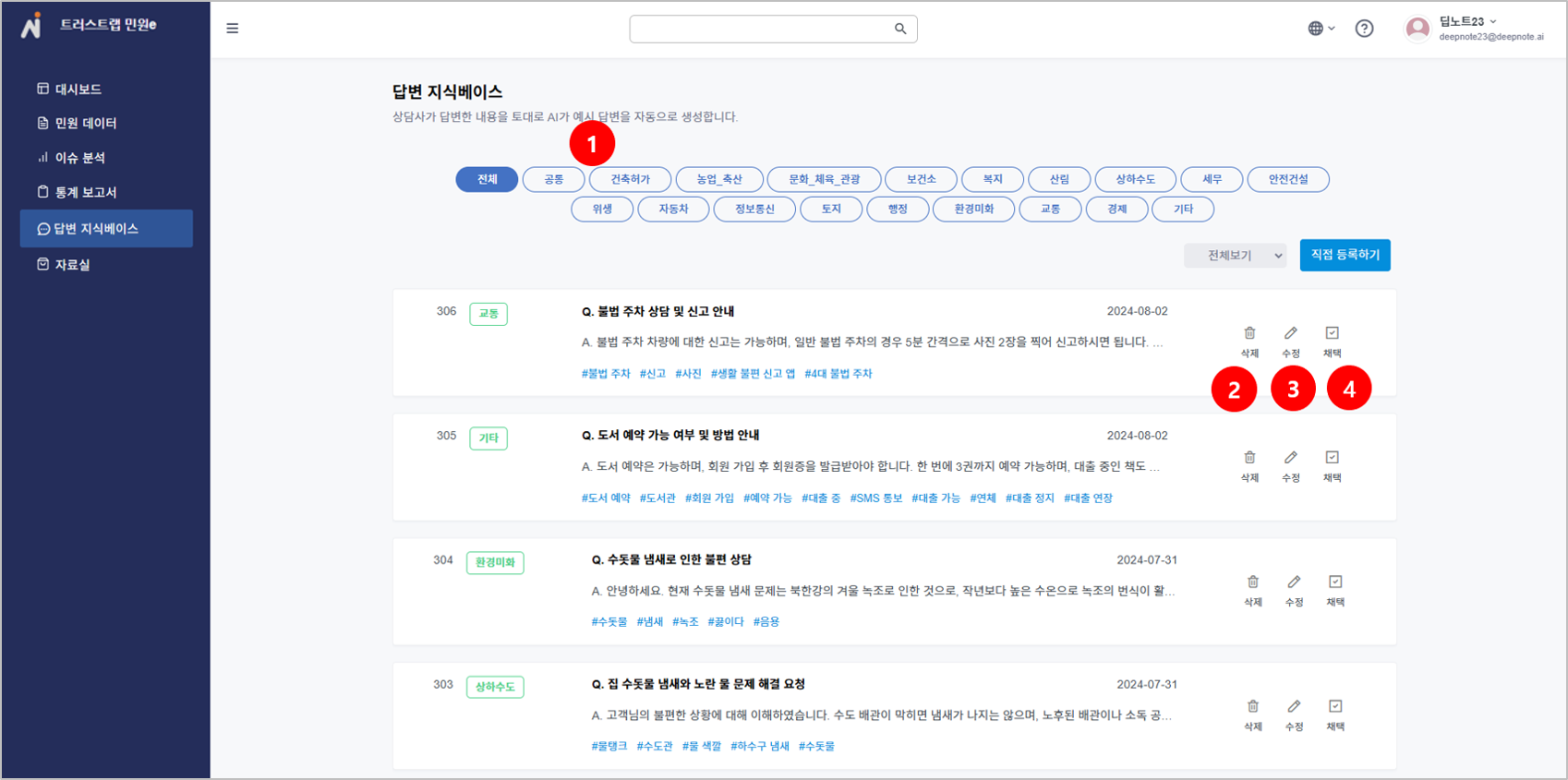
Task: Click the hamburger menu icon
Action: (x=233, y=29)
